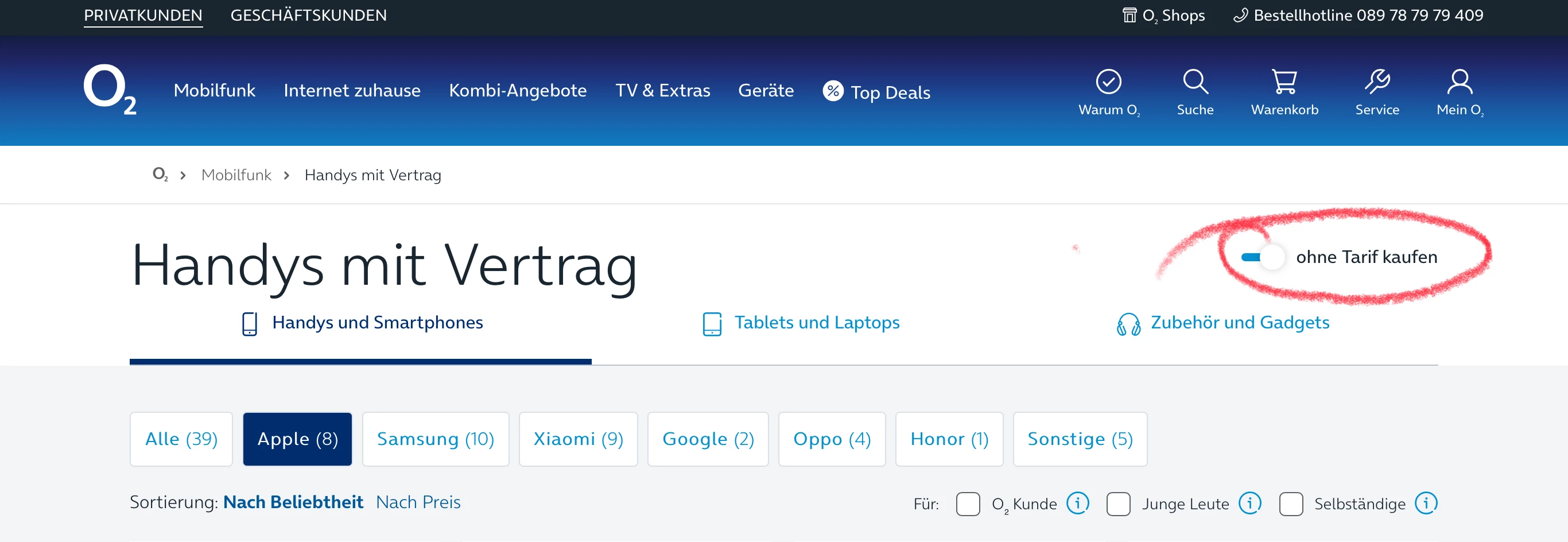Viewport: 1568px width, 542px height.
Task: Sort by Nach Preis
Action: pos(418,502)
